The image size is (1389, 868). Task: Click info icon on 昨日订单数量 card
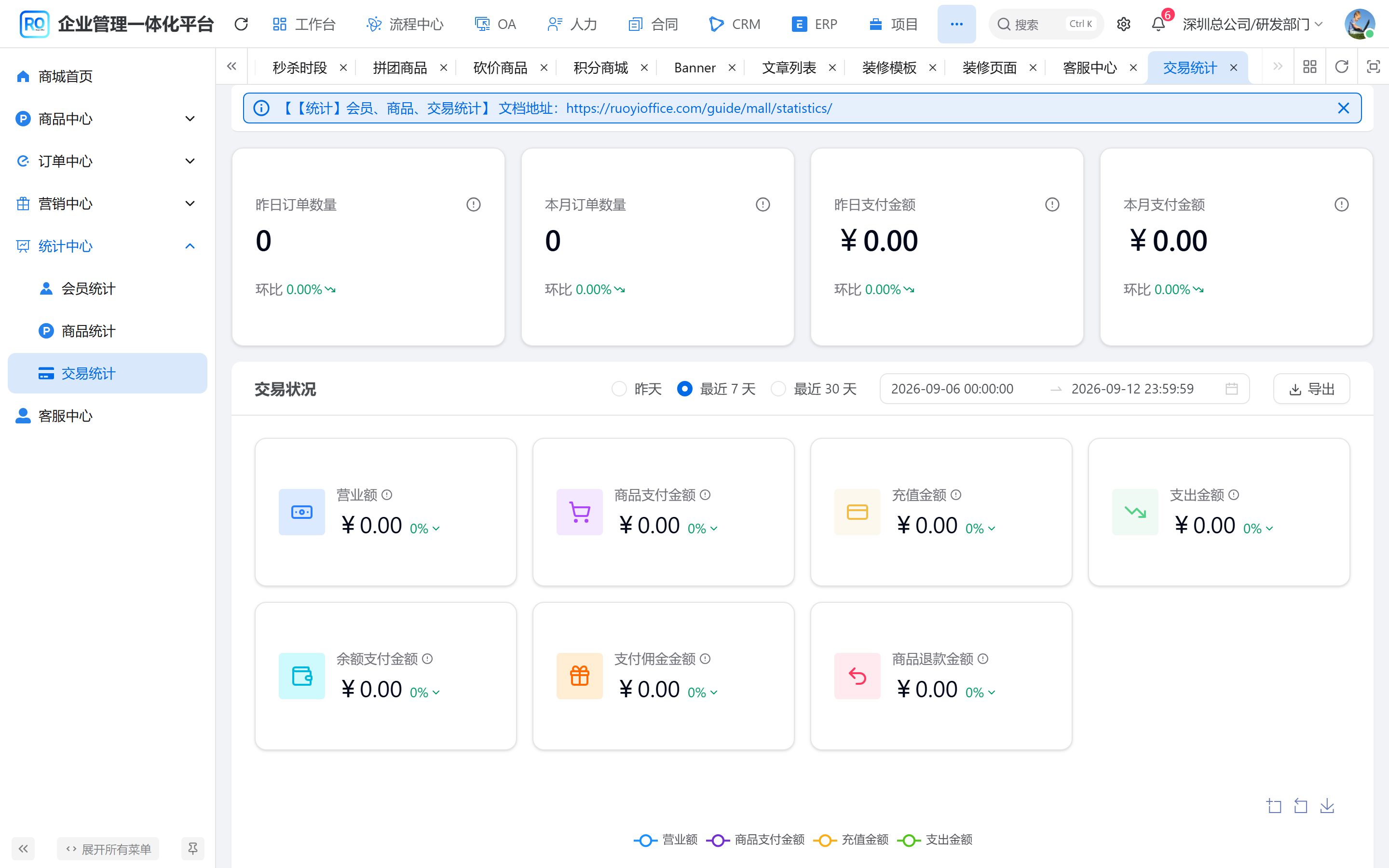pos(474,204)
